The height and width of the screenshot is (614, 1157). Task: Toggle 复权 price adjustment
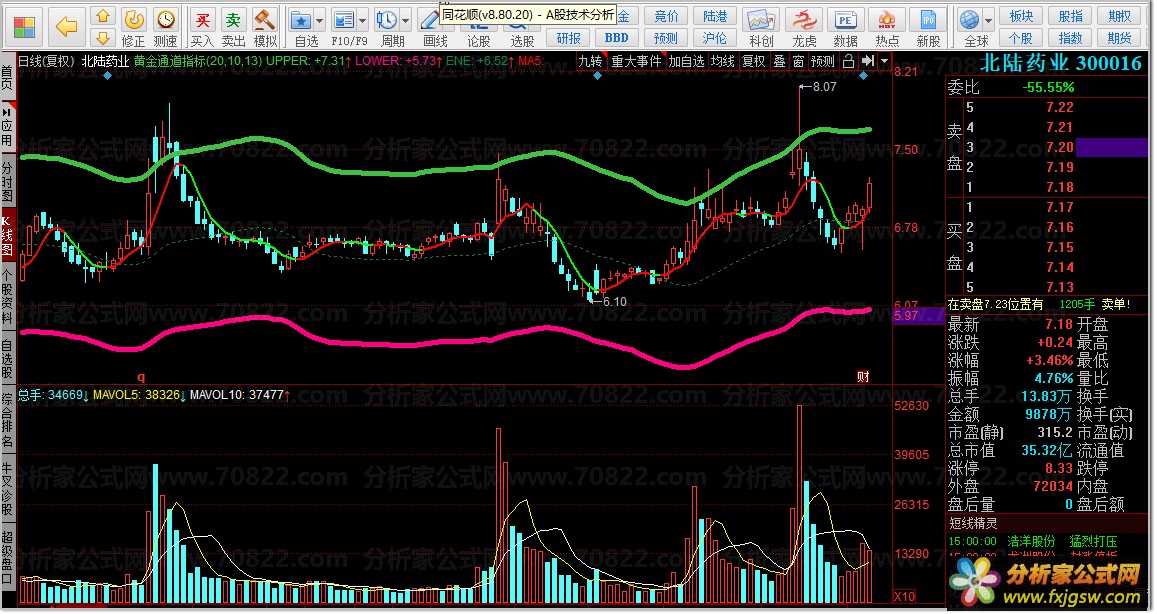pyautogui.click(x=753, y=61)
